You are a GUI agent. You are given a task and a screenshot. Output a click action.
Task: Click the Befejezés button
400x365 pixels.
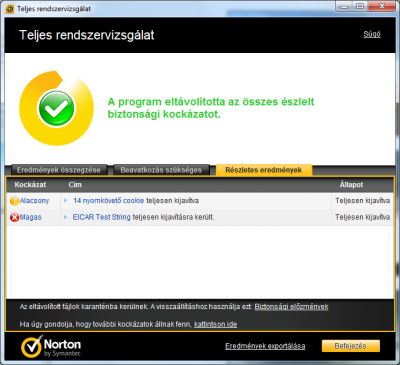click(350, 346)
